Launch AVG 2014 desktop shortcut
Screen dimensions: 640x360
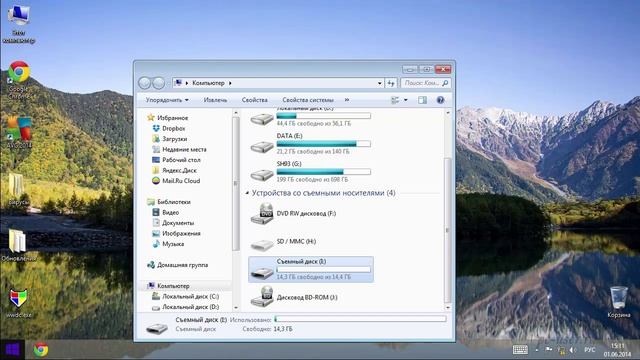click(x=19, y=132)
